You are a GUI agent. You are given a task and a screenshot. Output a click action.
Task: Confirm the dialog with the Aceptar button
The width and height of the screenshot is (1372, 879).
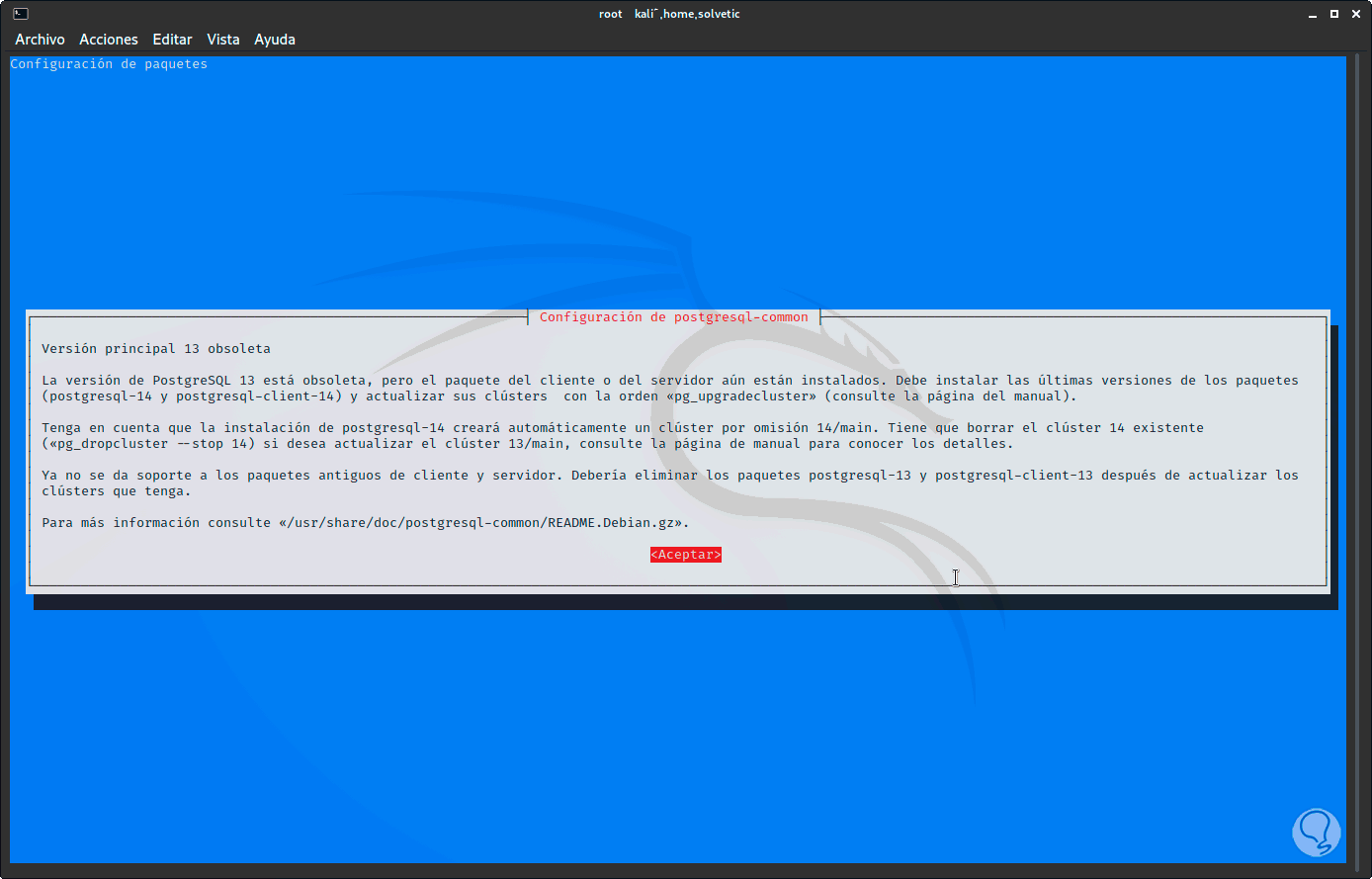[686, 555]
